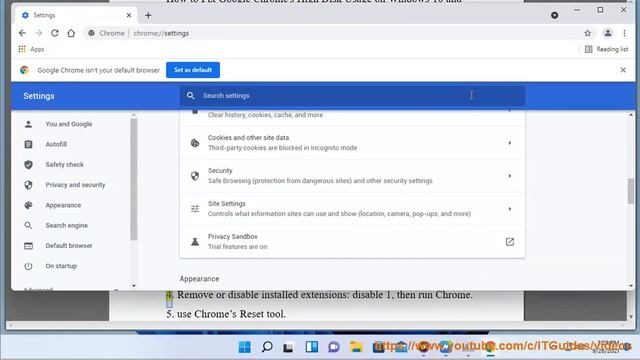Dismiss the default browser notification bar
The image size is (640, 360).
[623, 70]
